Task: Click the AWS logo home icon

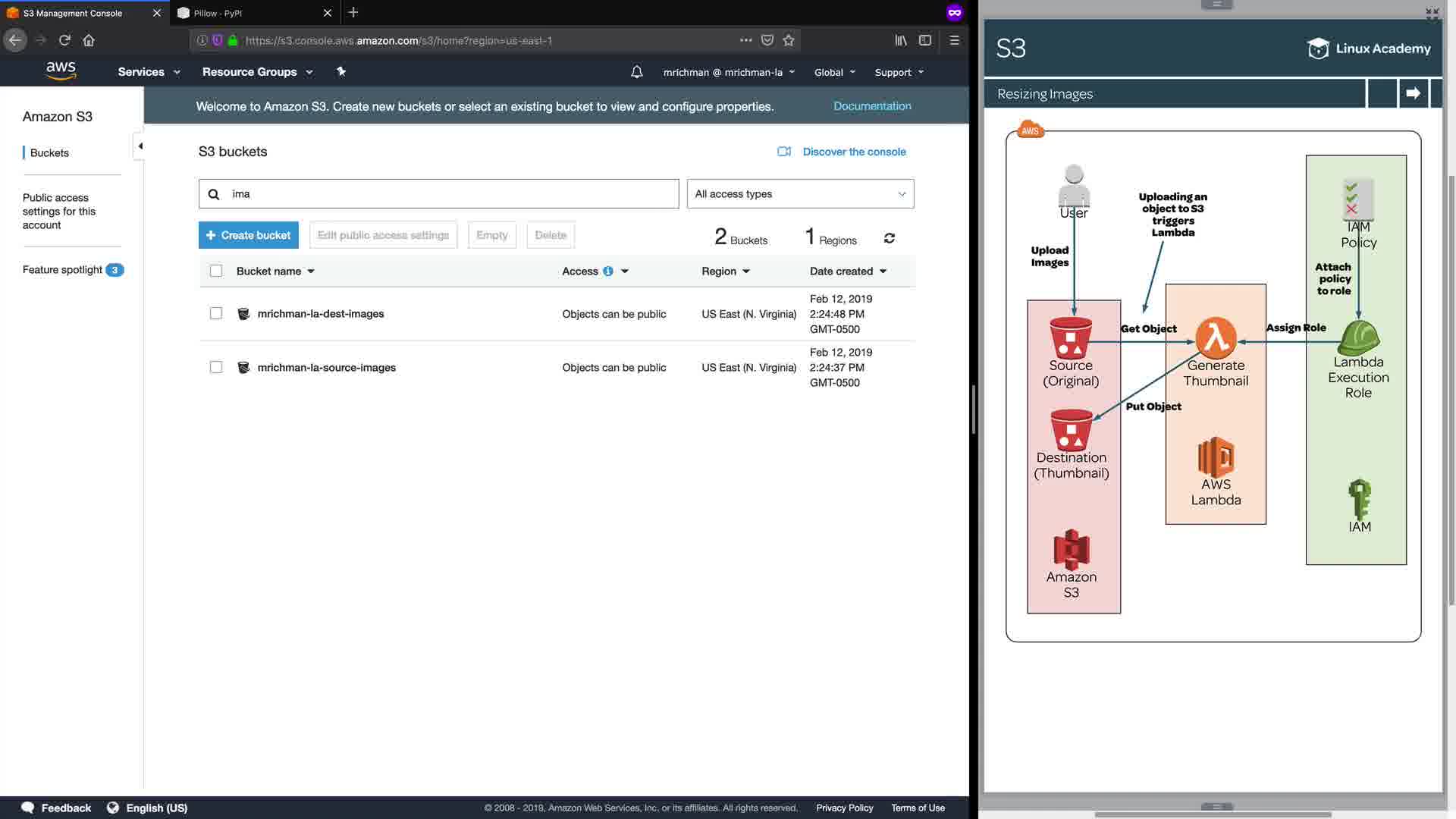Action: point(61,71)
